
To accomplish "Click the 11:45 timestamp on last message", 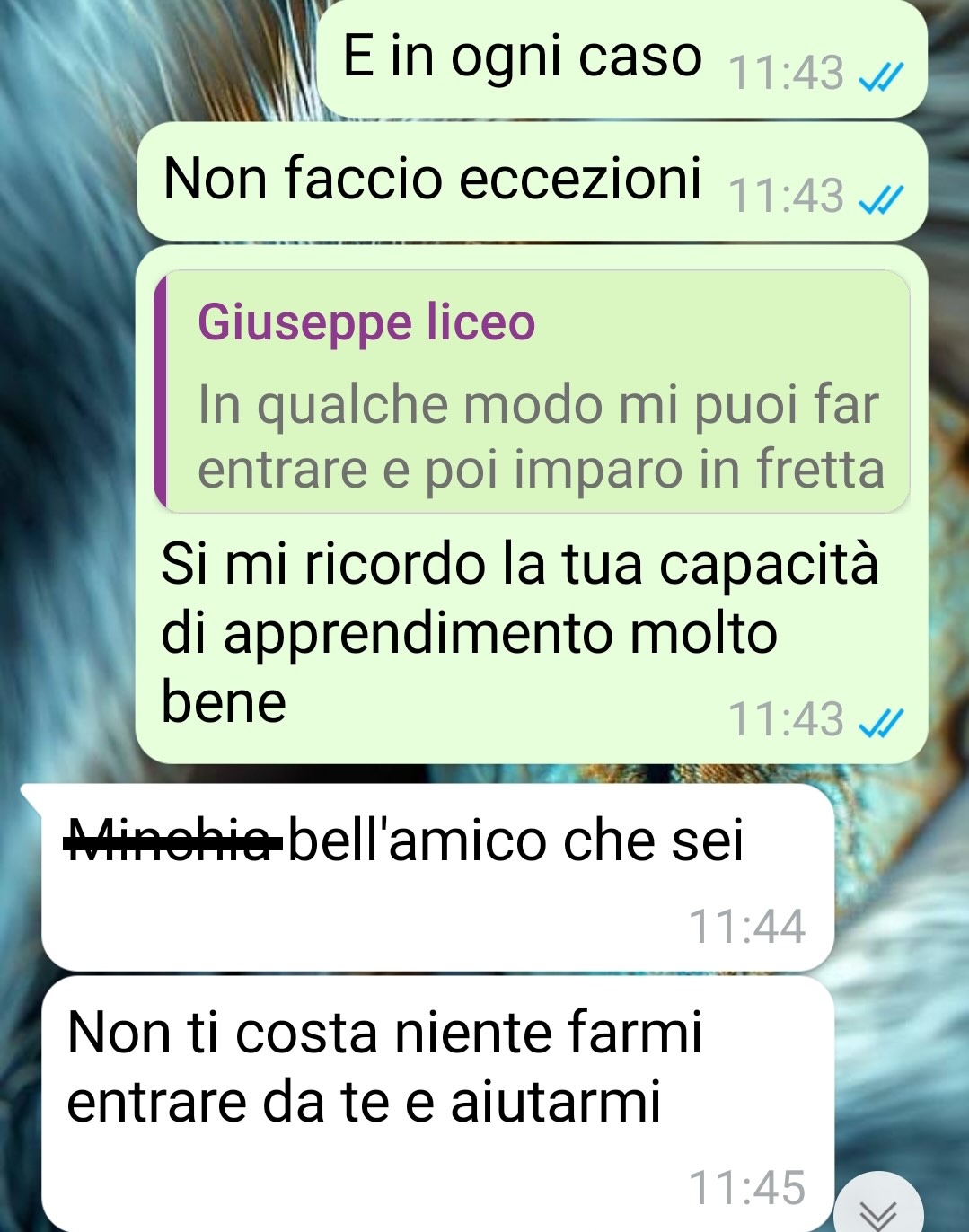I will pos(746,1188).
